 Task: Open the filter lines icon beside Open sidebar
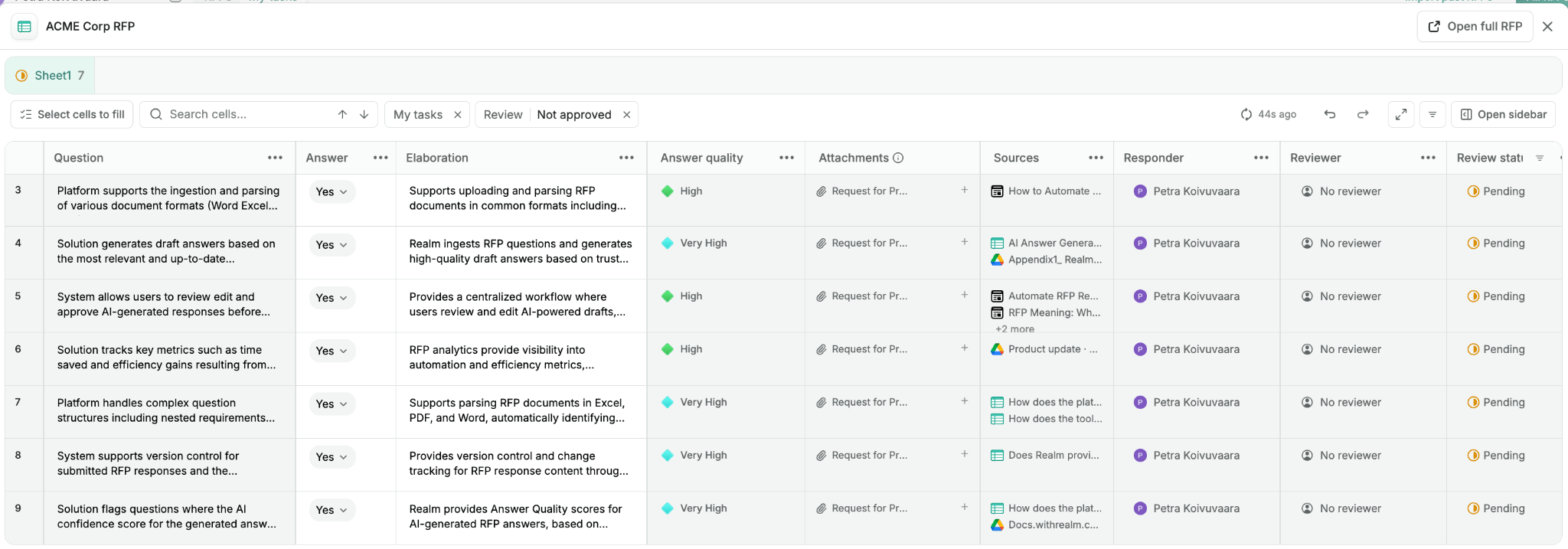1432,114
